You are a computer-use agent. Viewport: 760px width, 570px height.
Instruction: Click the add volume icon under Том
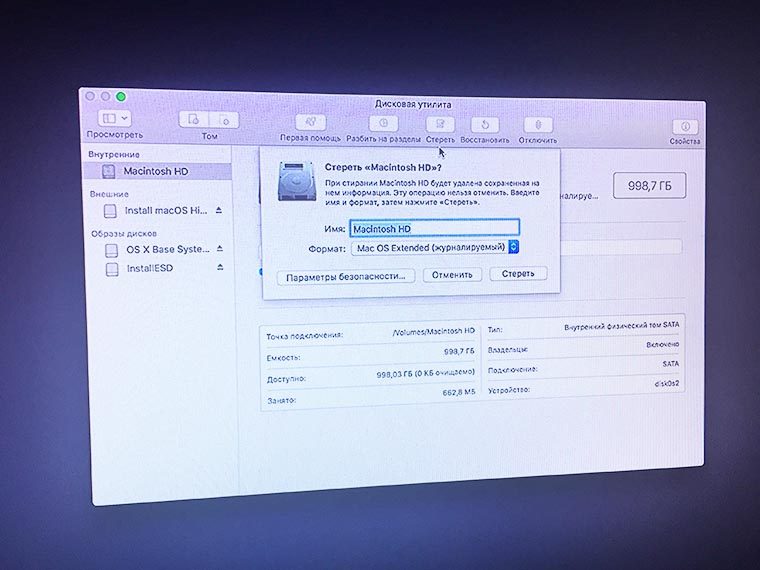194,120
